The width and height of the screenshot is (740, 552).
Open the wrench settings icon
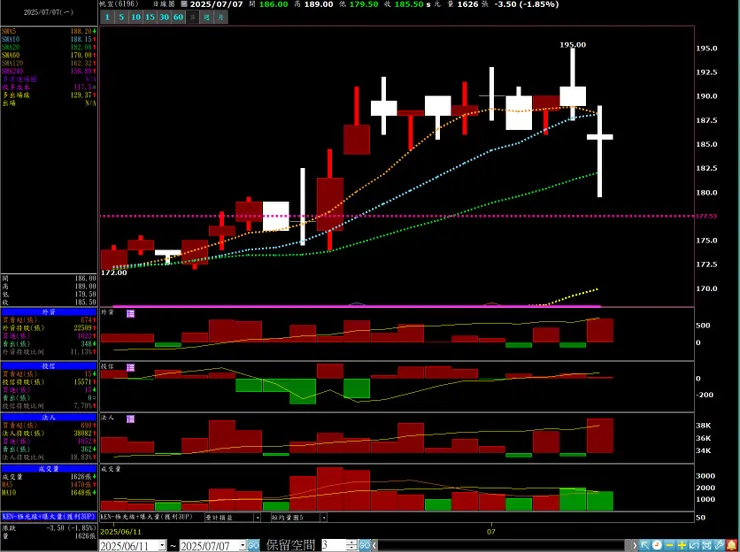coord(719,545)
